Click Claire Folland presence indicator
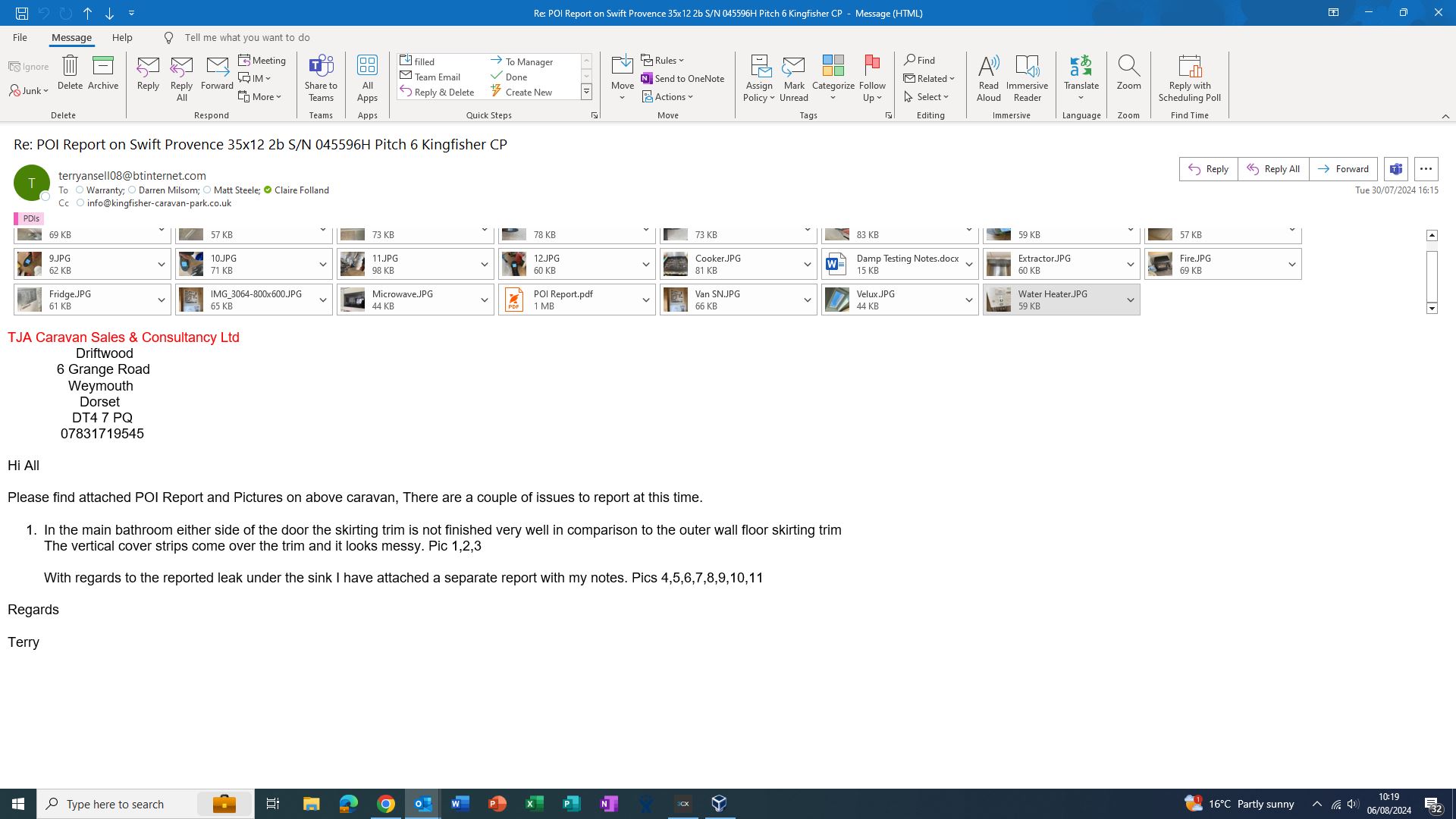Screen dimensions: 1456x819 pos(268,190)
